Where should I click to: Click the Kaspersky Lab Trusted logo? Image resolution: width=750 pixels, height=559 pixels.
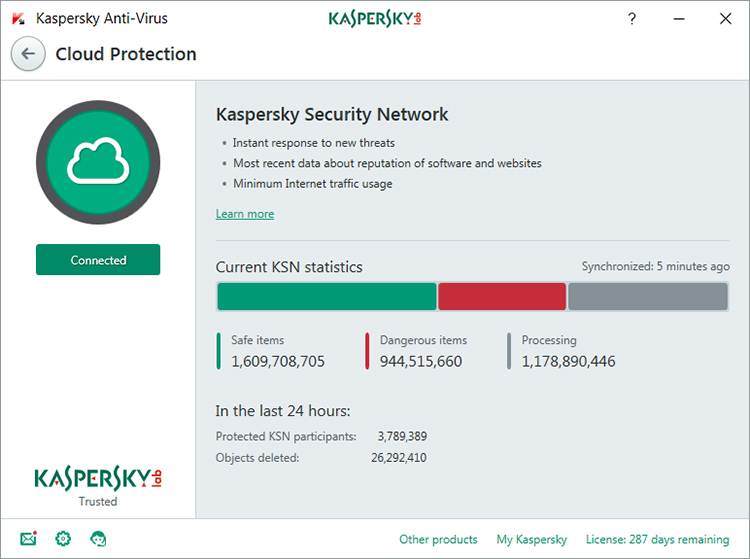pos(98,484)
